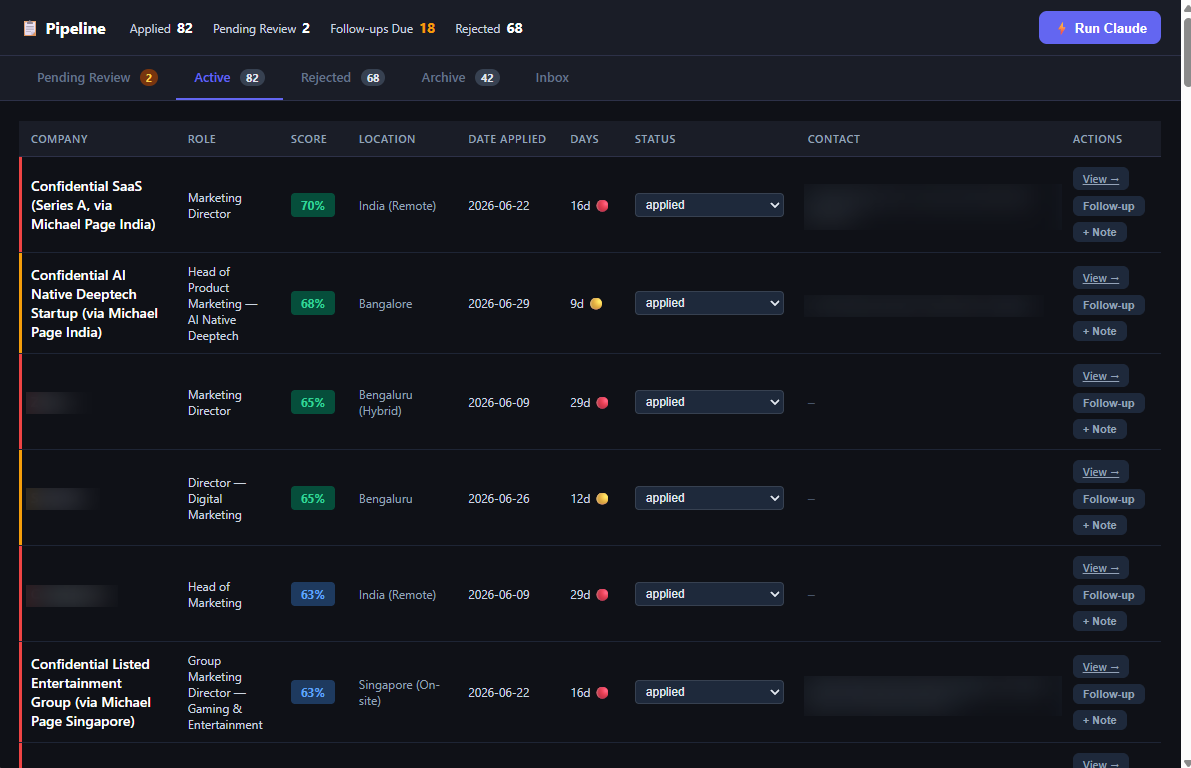The image size is (1191, 768).
Task: Open status dropdown for Bengaluru (Hybrid) row
Action: pos(709,402)
